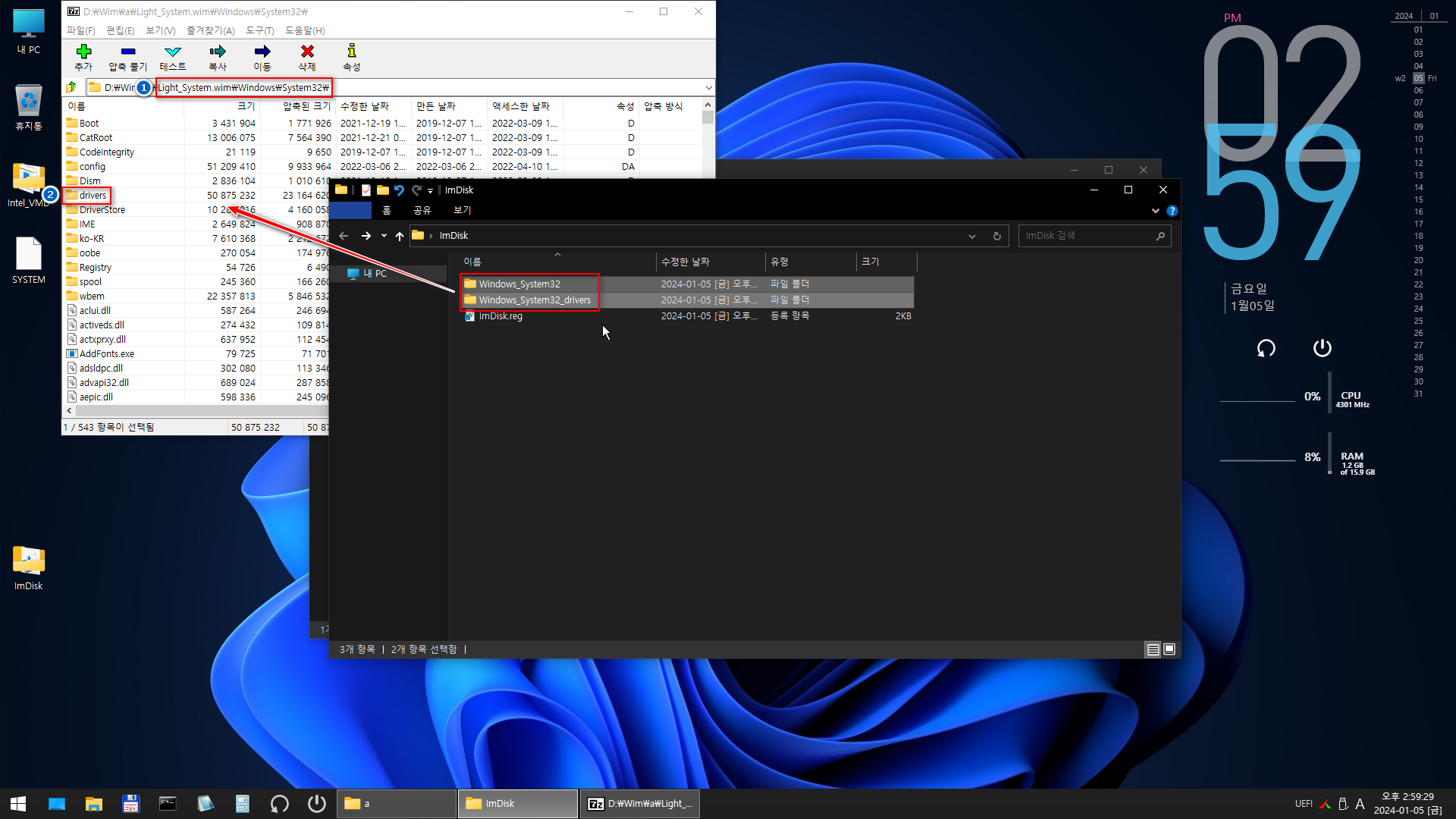Click quick-access New Folder icon
This screenshot has height=819, width=1456.
pyautogui.click(x=383, y=190)
